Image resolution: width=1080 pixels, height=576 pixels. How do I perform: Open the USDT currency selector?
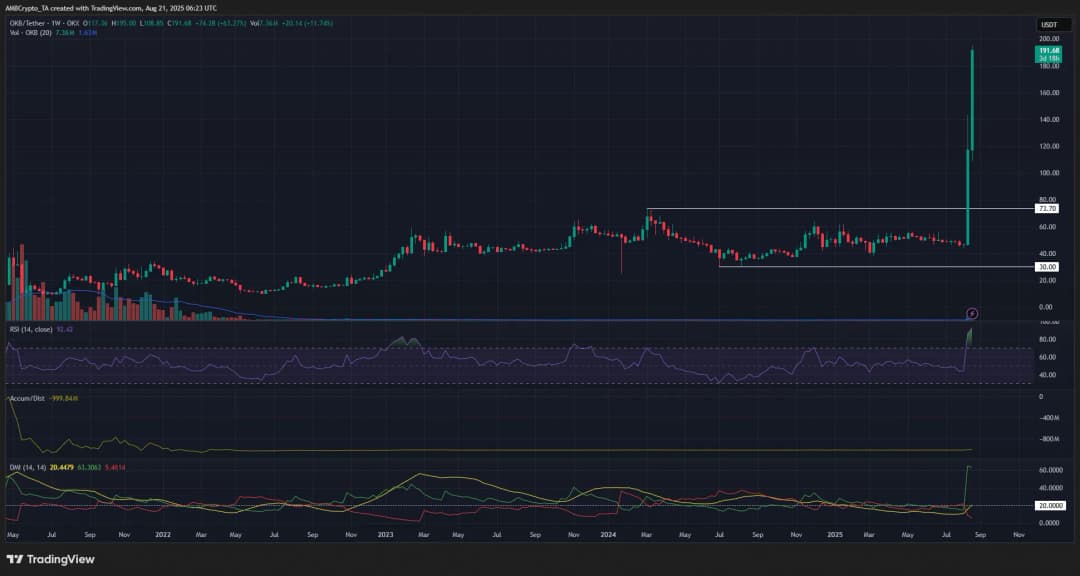click(x=1048, y=24)
